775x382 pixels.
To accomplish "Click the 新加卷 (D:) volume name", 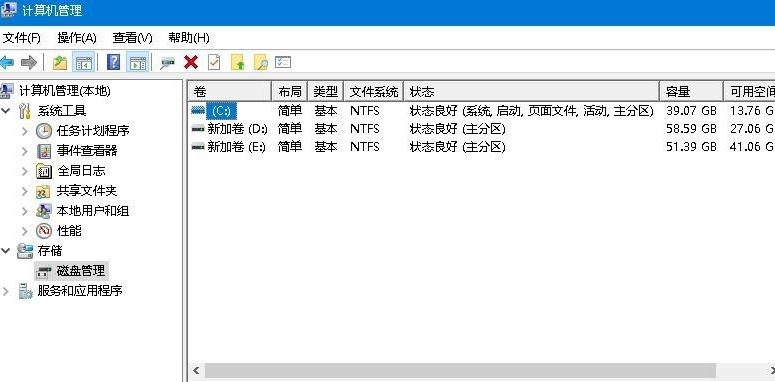I will (237, 129).
